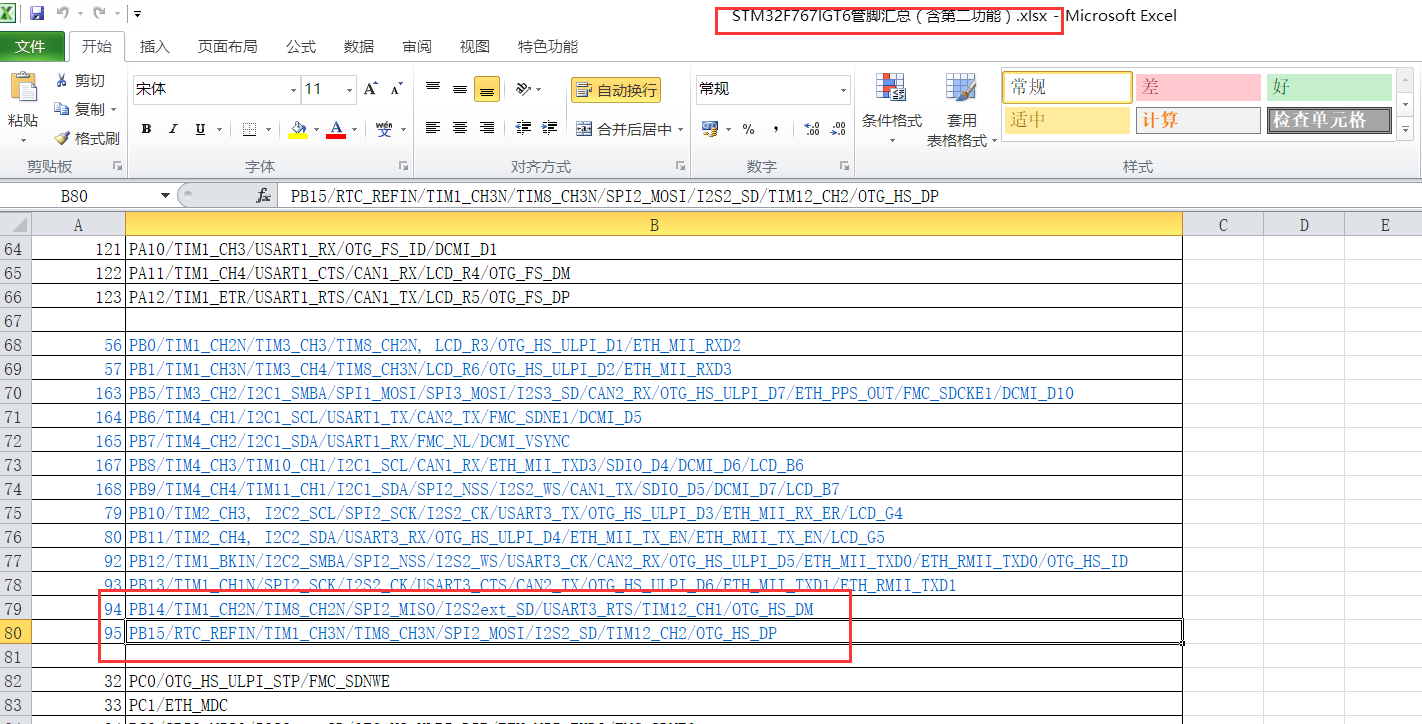Expand the number format 常规 dropdown
Image resolution: width=1422 pixels, height=724 pixels.
(842, 90)
